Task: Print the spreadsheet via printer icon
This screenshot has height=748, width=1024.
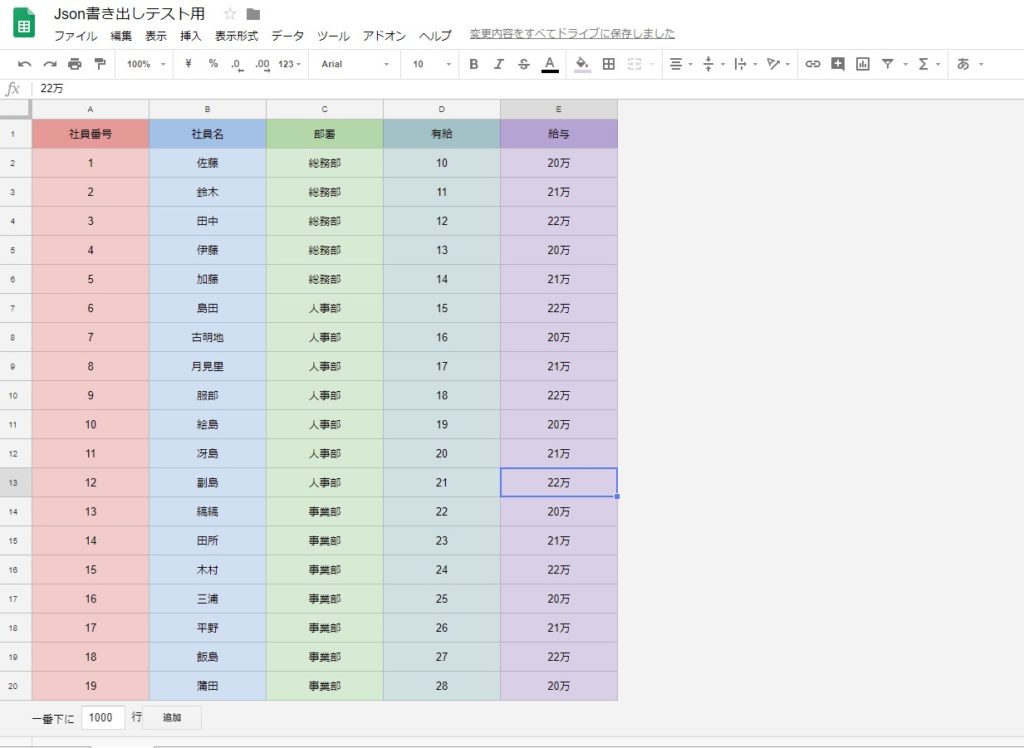Action: [x=74, y=64]
